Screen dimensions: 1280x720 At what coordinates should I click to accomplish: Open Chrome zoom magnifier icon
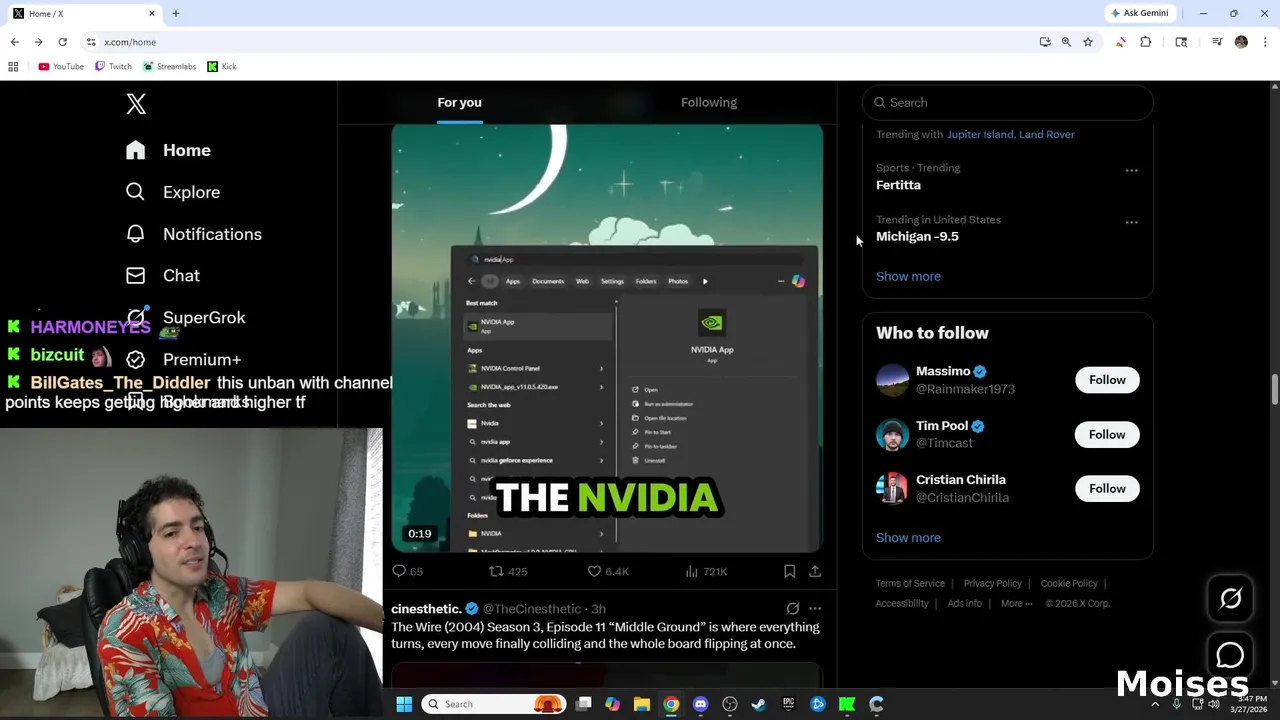[1066, 42]
